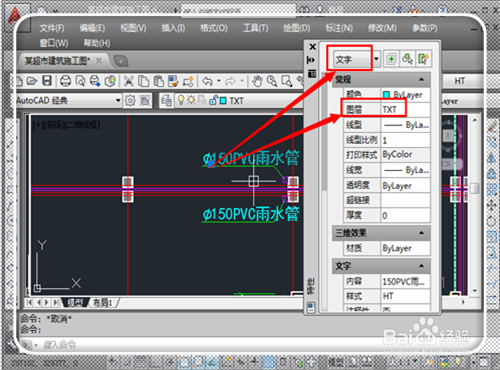Viewport: 500px width, 370px height.
Task: Open the 帮助(H) menu
Action: pyautogui.click(x=97, y=43)
